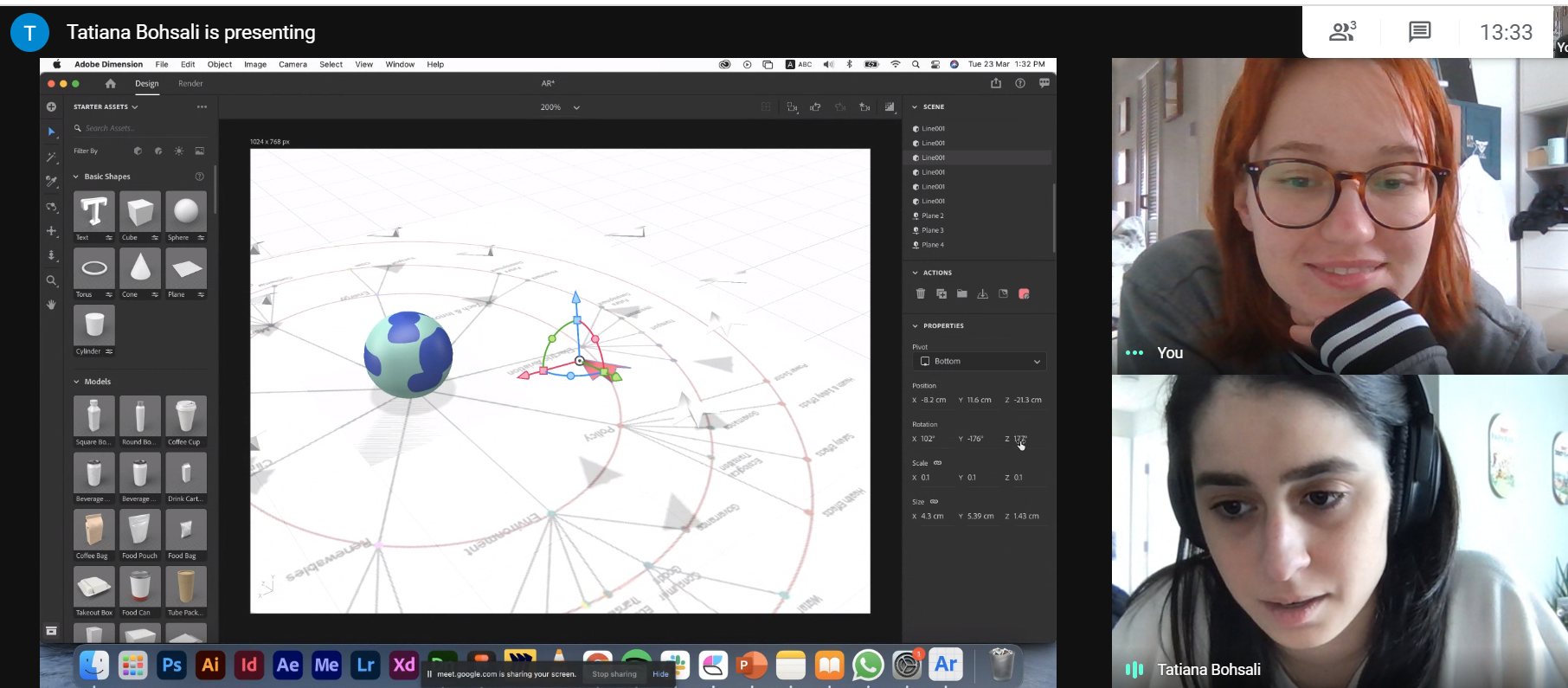Click the Add and import content plus icon

(51, 106)
